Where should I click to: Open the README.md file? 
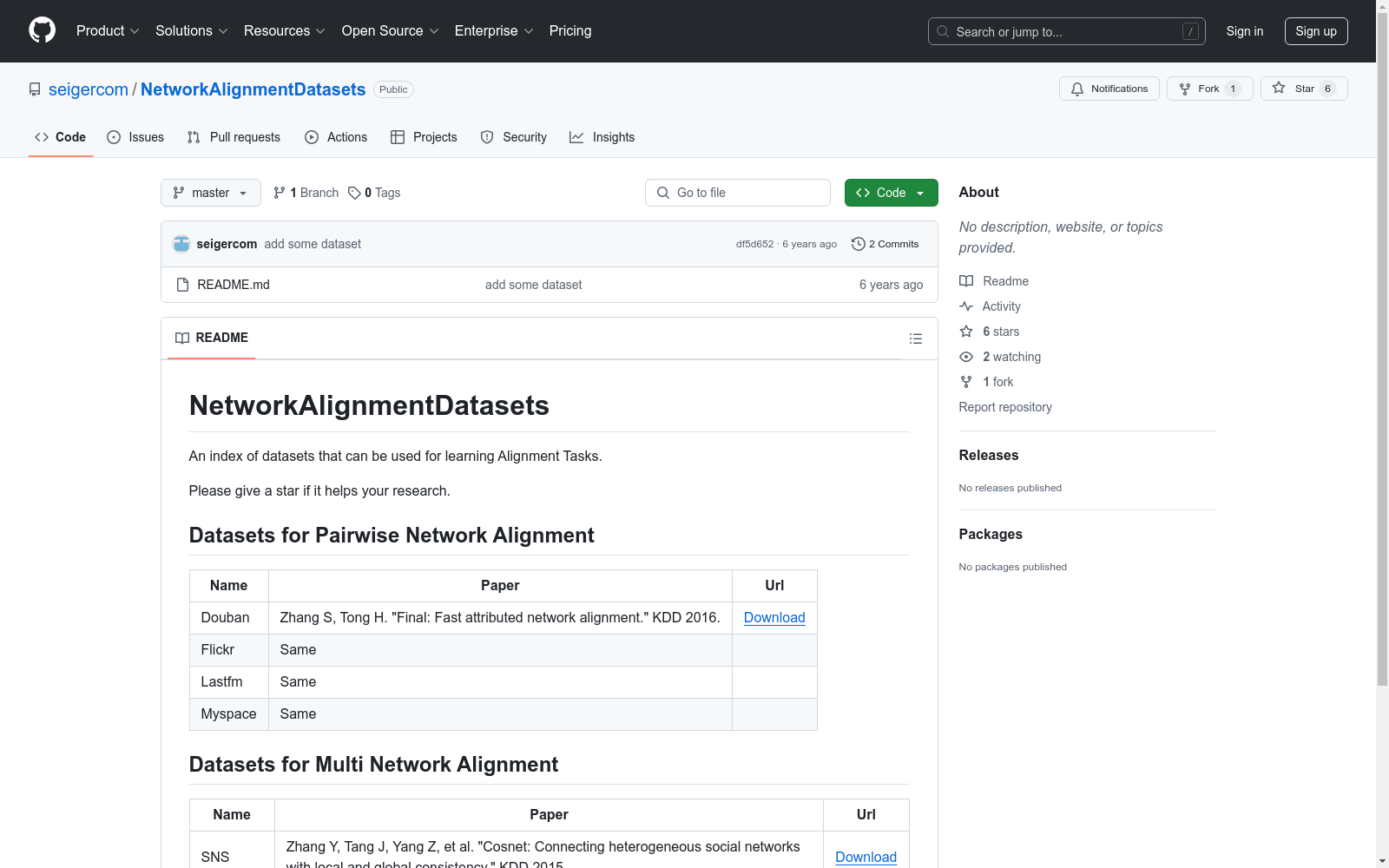pos(234,285)
